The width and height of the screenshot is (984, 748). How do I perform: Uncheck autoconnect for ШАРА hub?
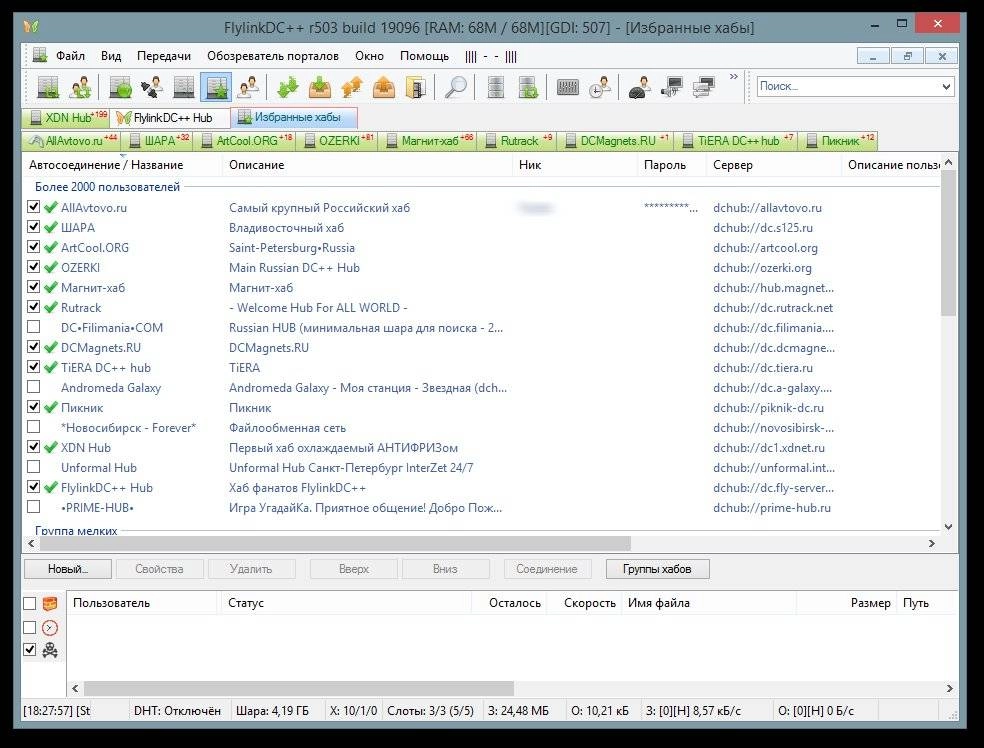tap(33, 227)
